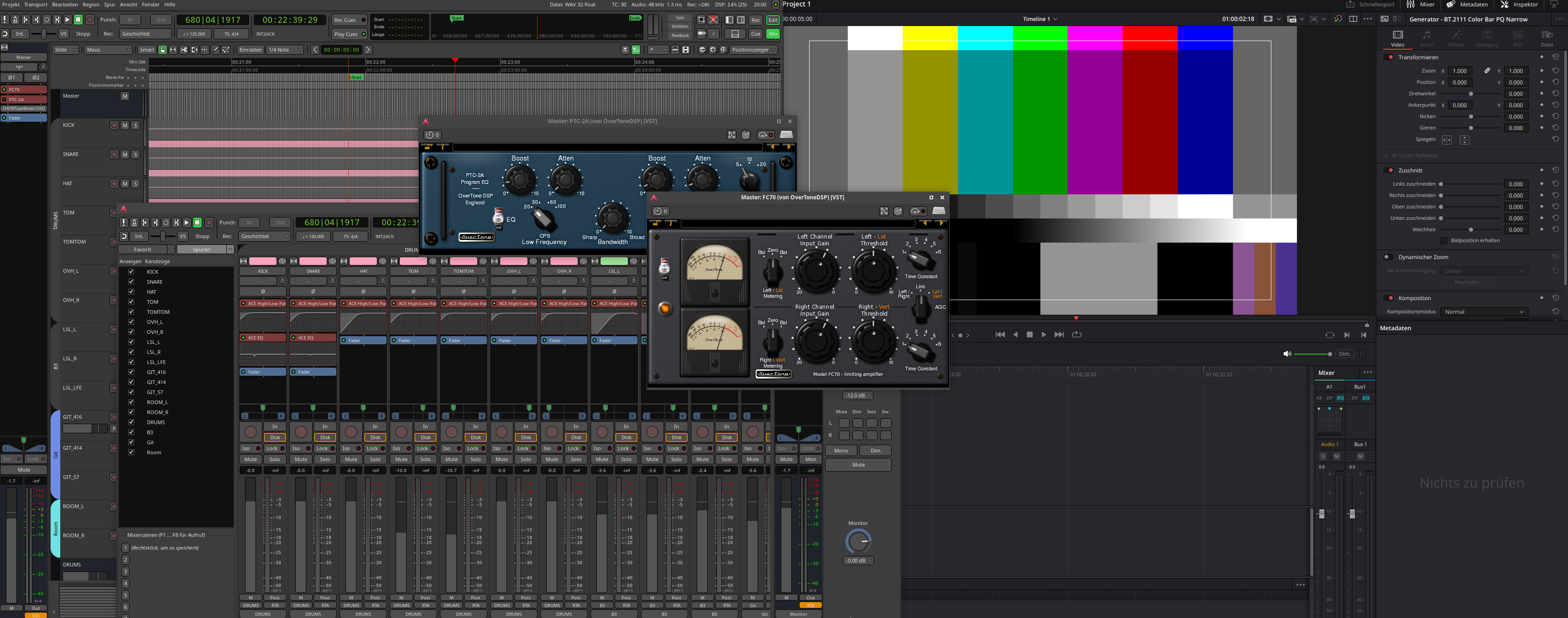Image resolution: width=1568 pixels, height=618 pixels.
Task: Toggle the metronome icon in Ardour's top toolbar
Action: pos(15,20)
